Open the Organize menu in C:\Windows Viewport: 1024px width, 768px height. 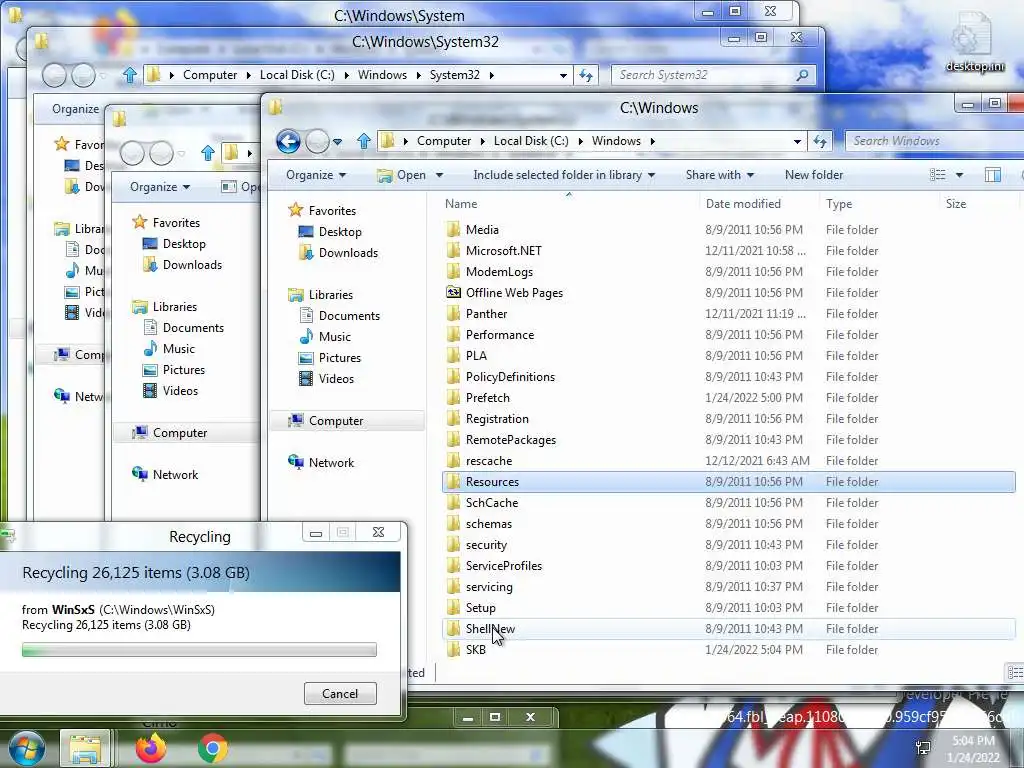point(316,175)
